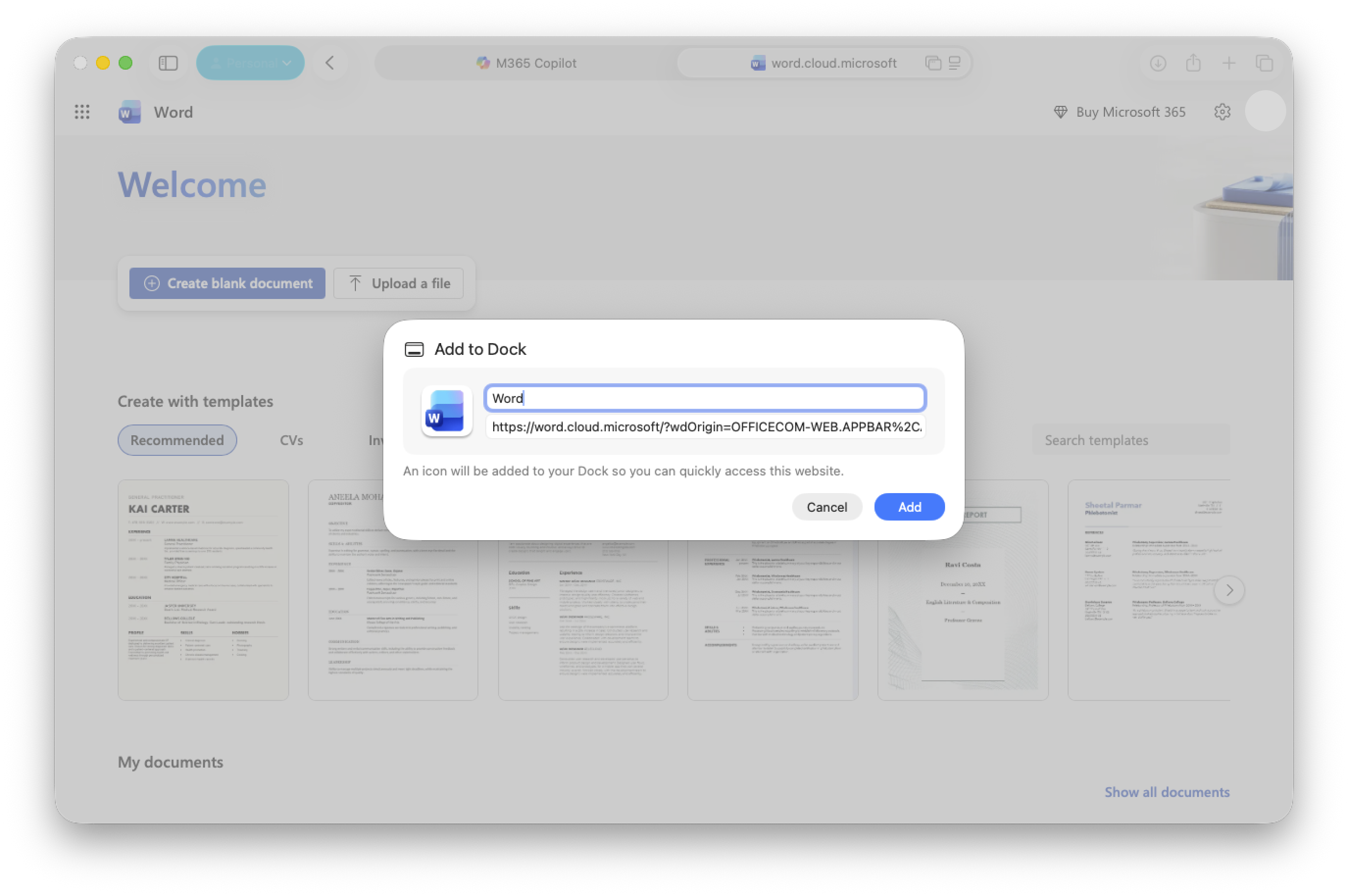Open a new tab with plus icon
Image resolution: width=1348 pixels, height=896 pixels.
[1228, 63]
